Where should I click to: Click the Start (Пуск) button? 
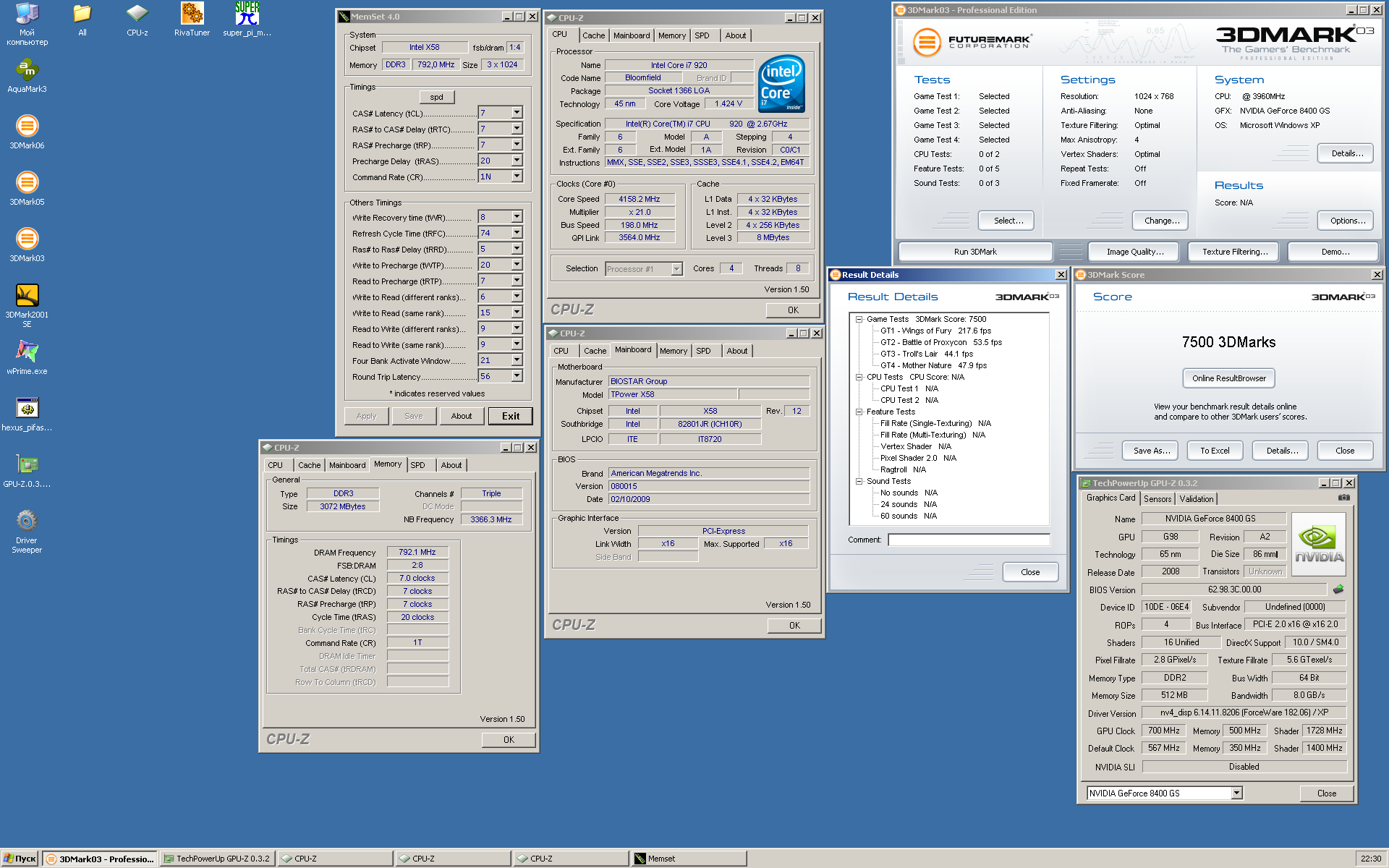pyautogui.click(x=20, y=859)
